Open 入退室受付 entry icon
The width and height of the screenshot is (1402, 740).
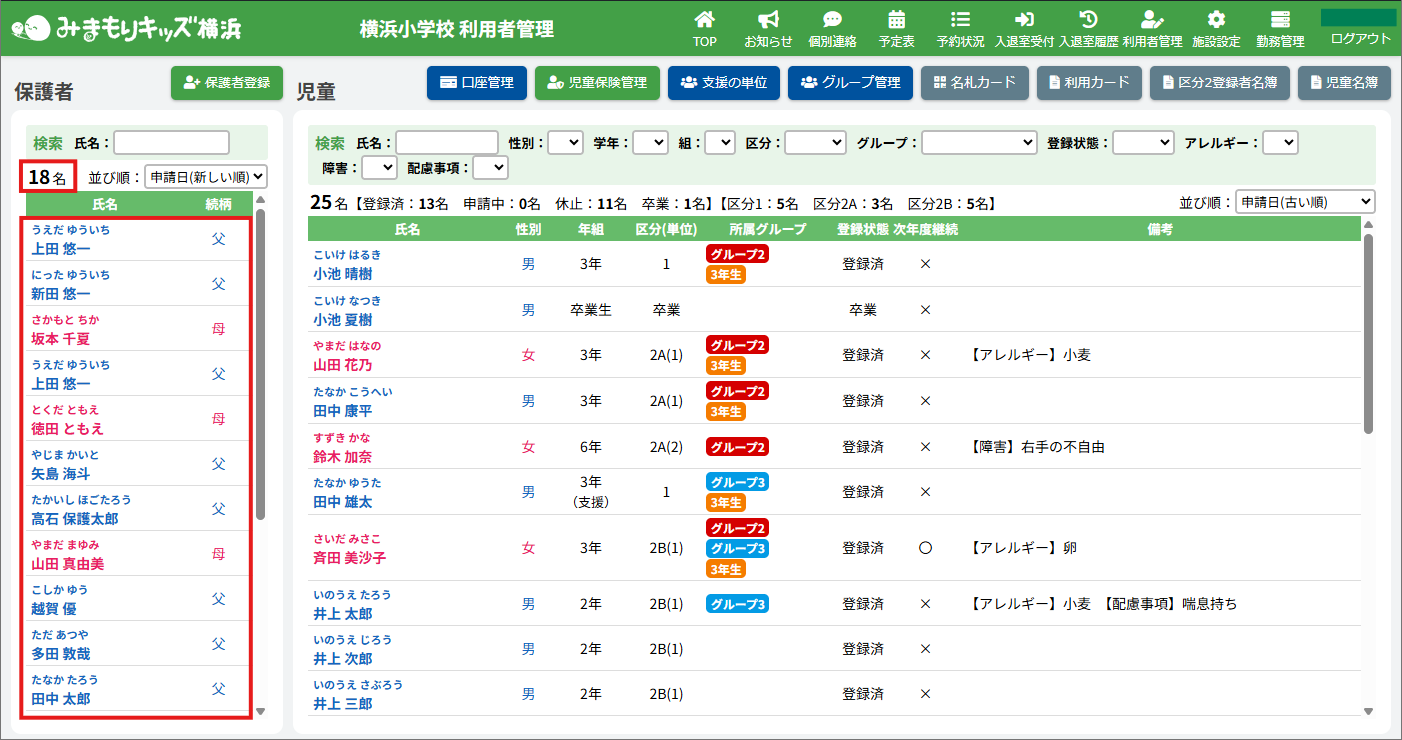tap(1024, 20)
